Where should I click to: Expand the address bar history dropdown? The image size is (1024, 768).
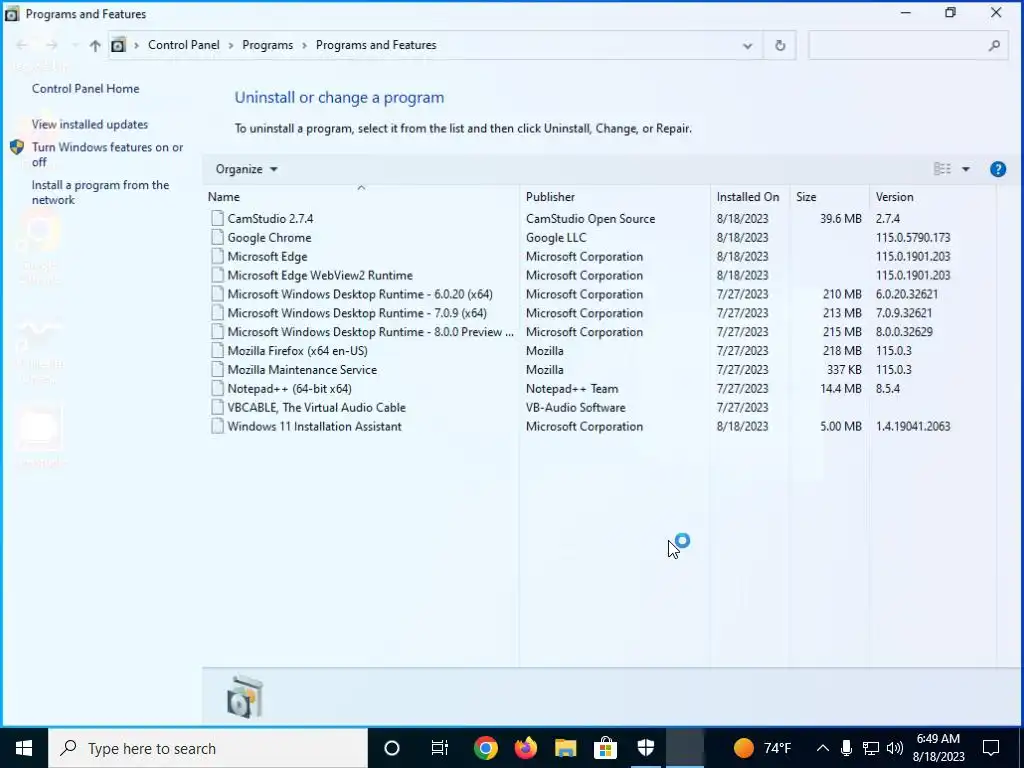click(747, 46)
